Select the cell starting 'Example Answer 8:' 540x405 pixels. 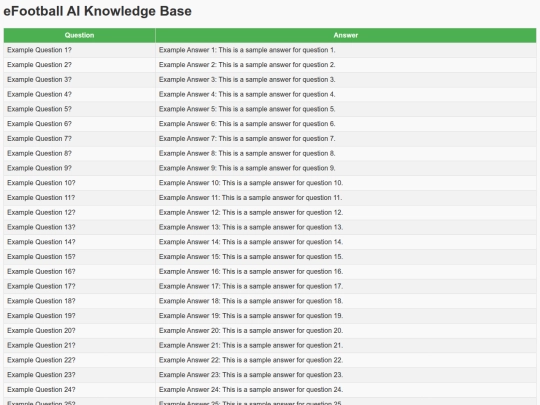pos(346,154)
